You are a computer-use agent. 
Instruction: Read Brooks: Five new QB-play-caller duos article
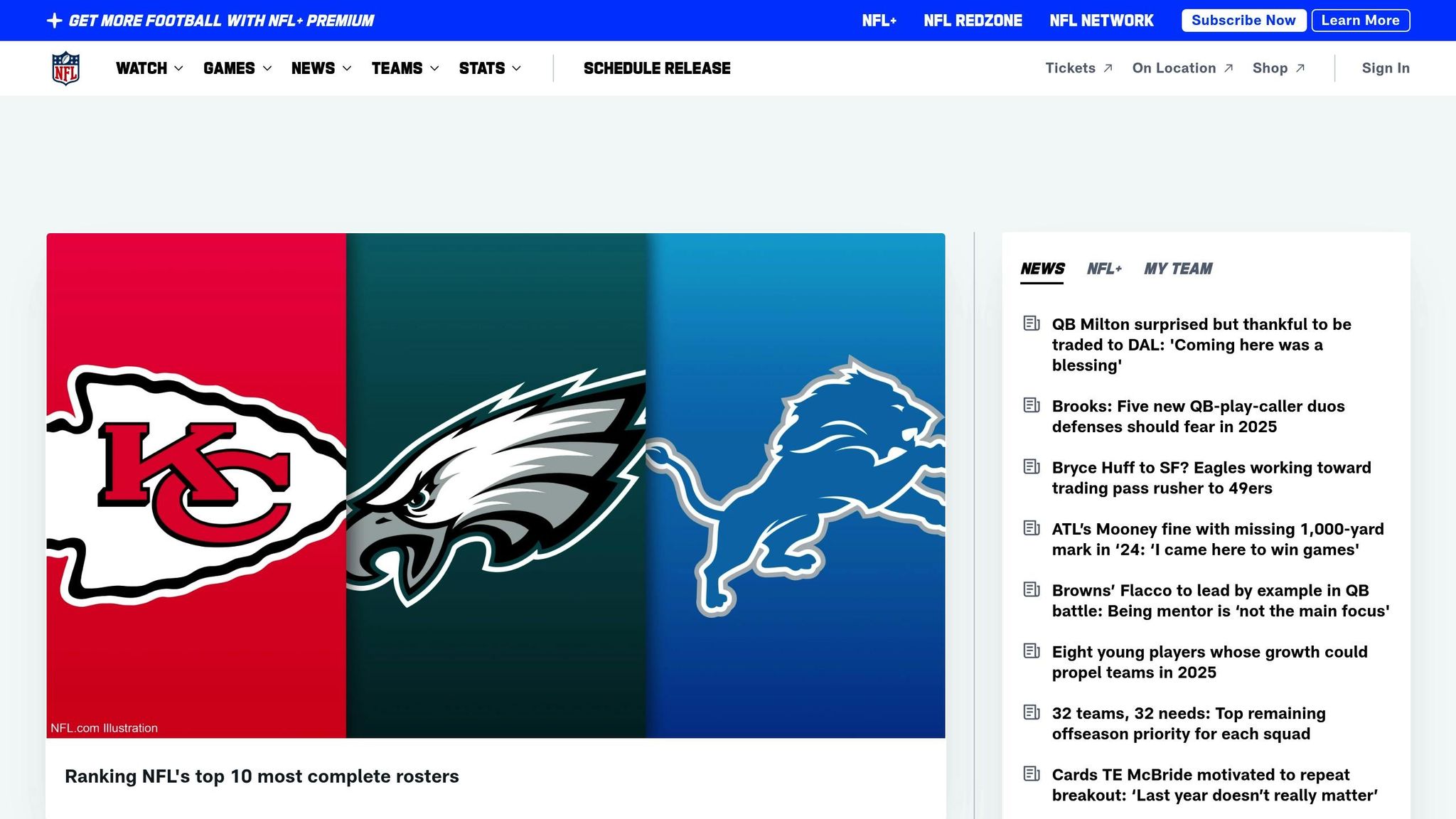click(x=1199, y=417)
